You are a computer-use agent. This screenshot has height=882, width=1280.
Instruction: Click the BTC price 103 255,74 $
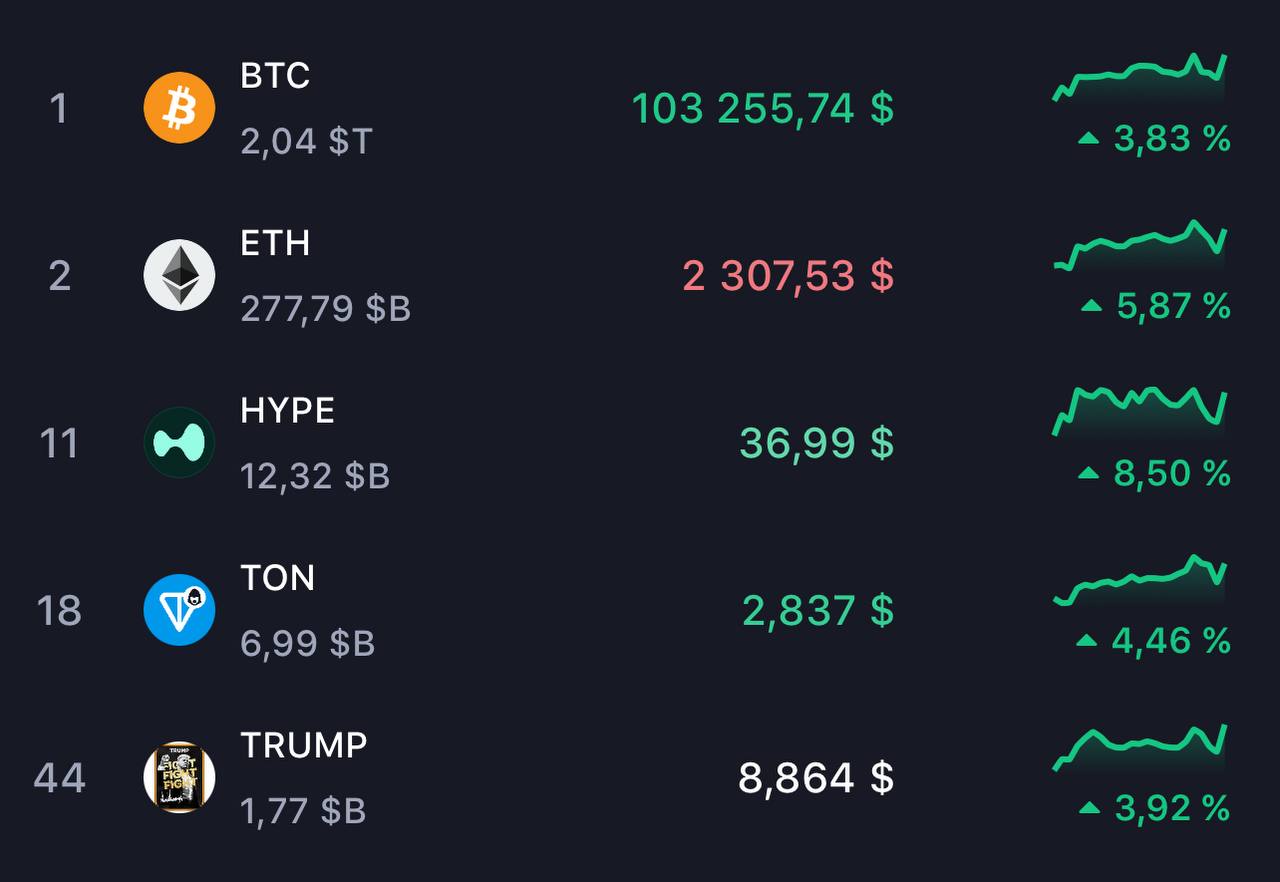click(x=762, y=108)
